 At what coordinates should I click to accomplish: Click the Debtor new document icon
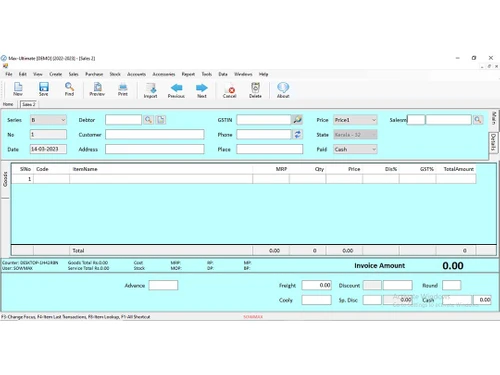[x=161, y=120]
